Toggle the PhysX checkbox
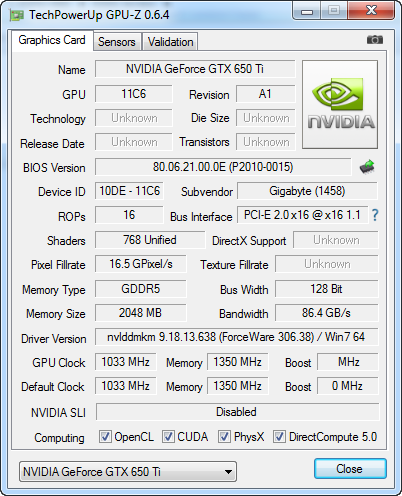 click(x=224, y=437)
